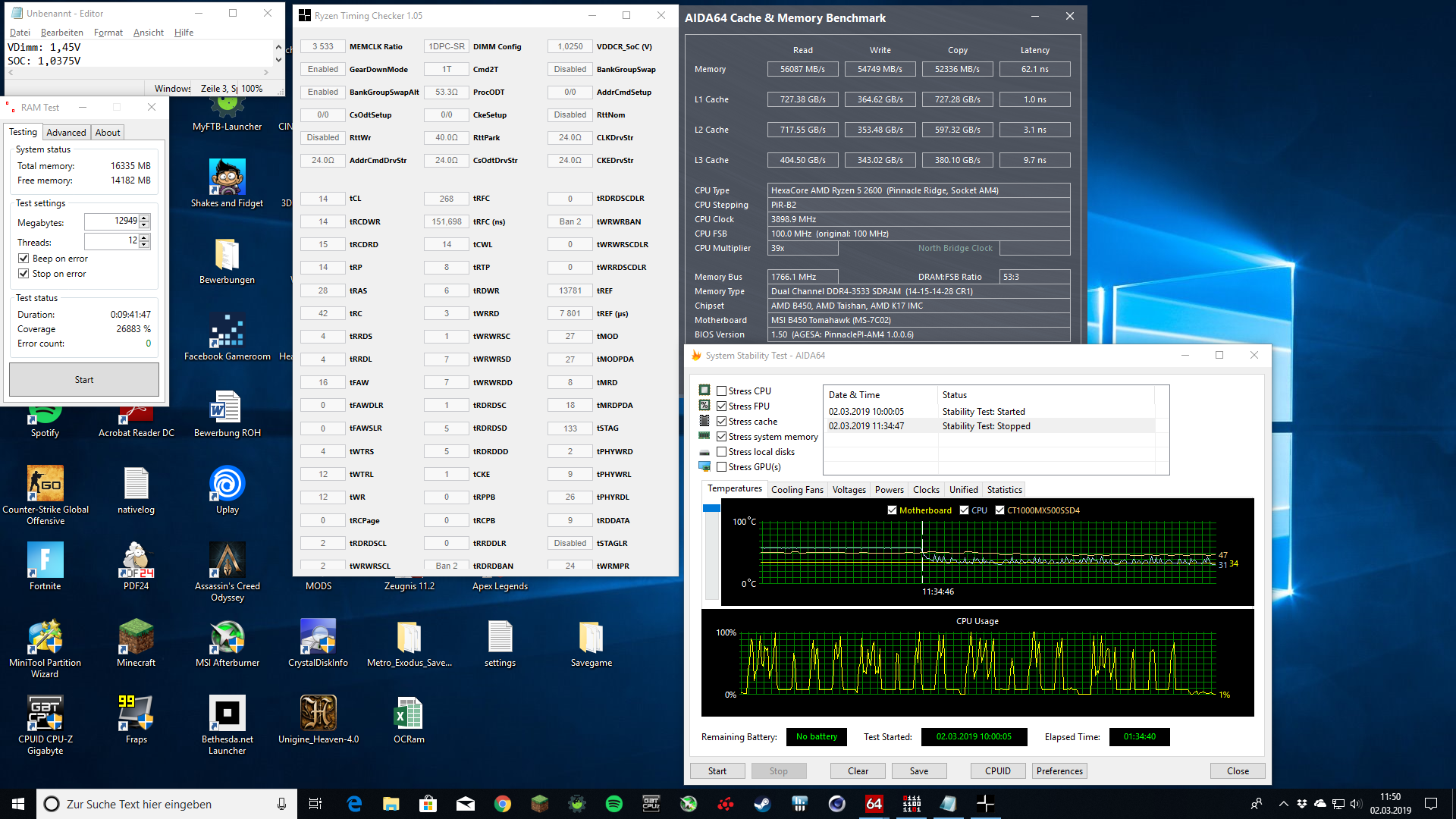Open the Fraps desktop icon
The width and height of the screenshot is (1456, 819).
click(136, 719)
